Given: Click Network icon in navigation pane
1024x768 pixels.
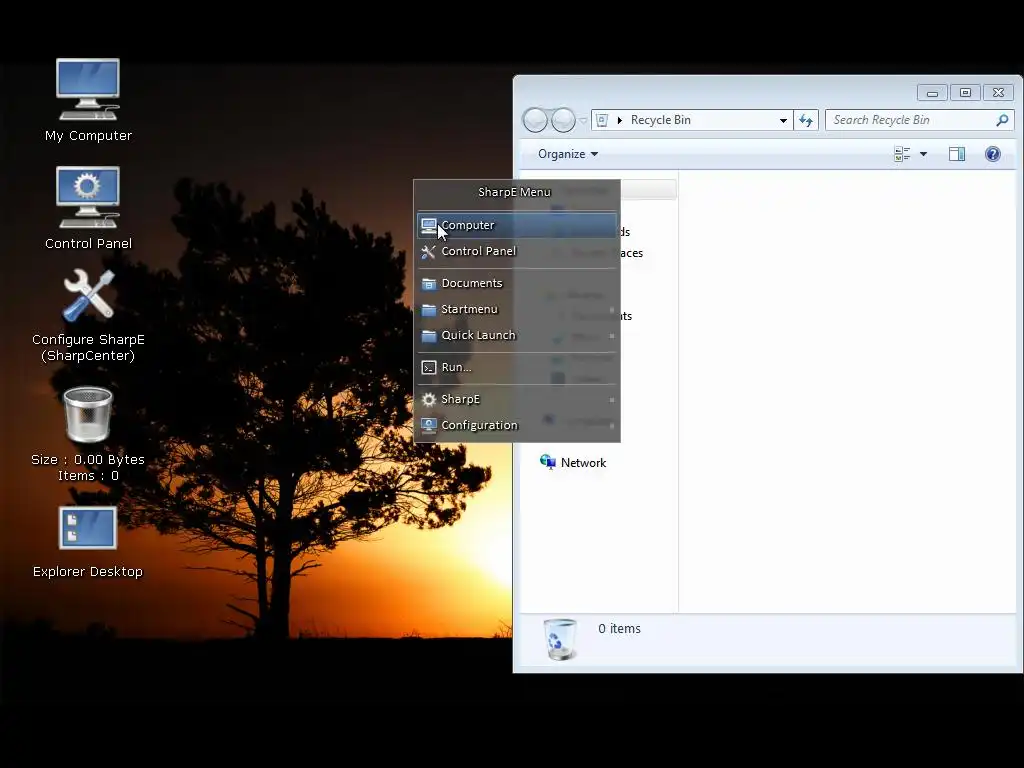Looking at the screenshot, I should coord(547,462).
